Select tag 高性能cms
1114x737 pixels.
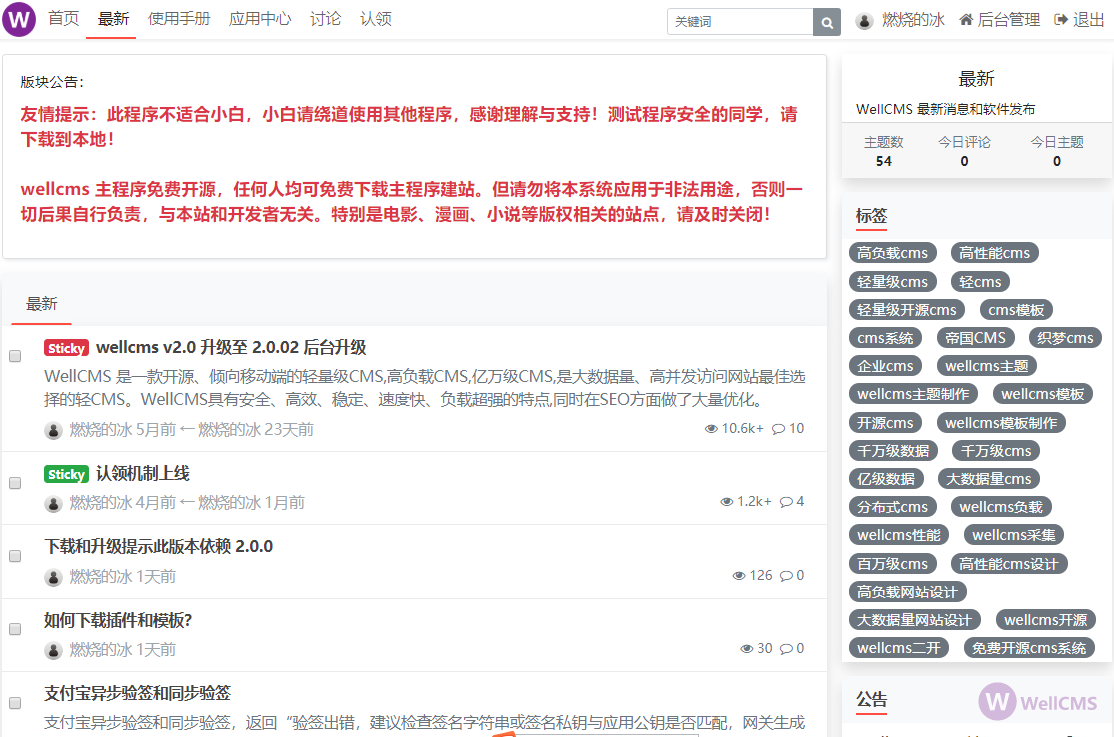(x=995, y=253)
